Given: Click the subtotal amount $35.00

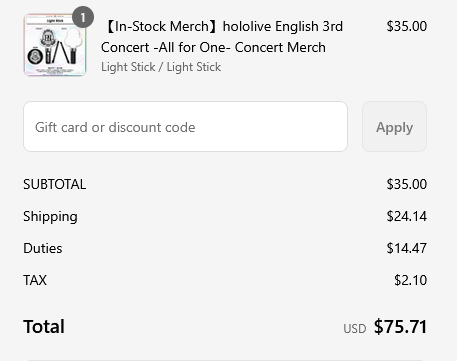Looking at the screenshot, I should (407, 184).
